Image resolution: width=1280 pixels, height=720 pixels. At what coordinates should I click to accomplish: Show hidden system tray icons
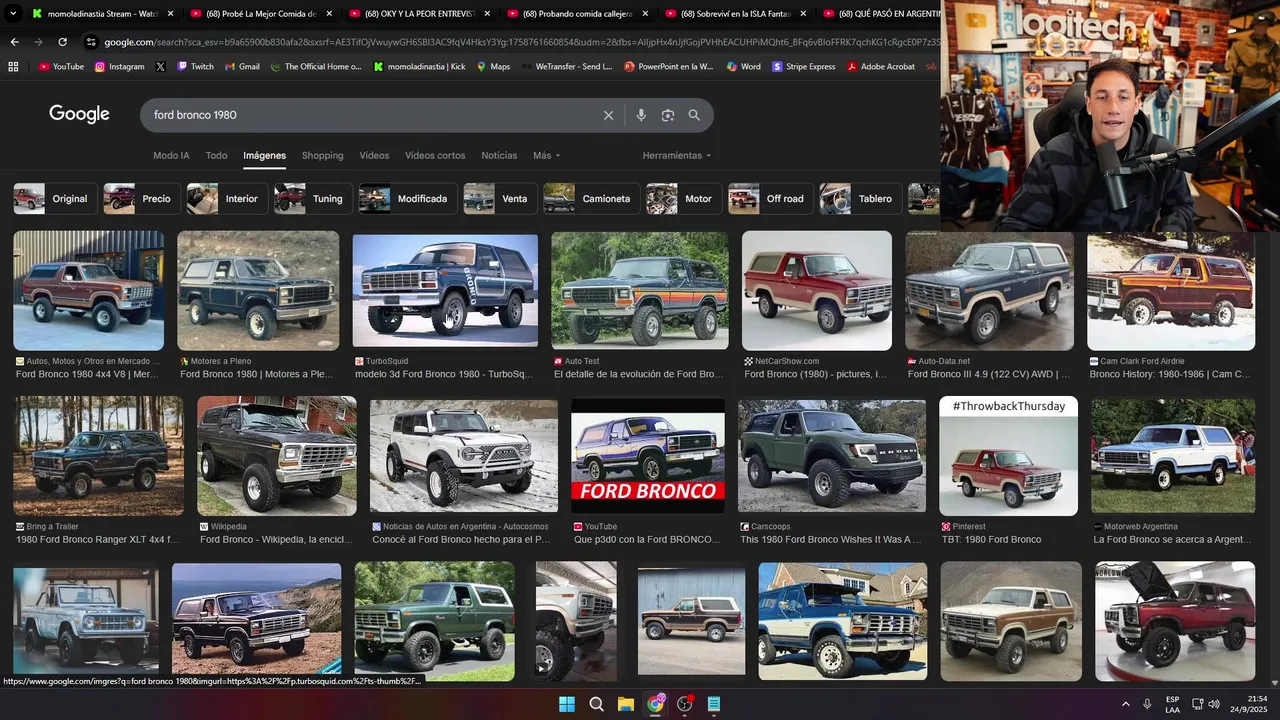tap(1125, 704)
